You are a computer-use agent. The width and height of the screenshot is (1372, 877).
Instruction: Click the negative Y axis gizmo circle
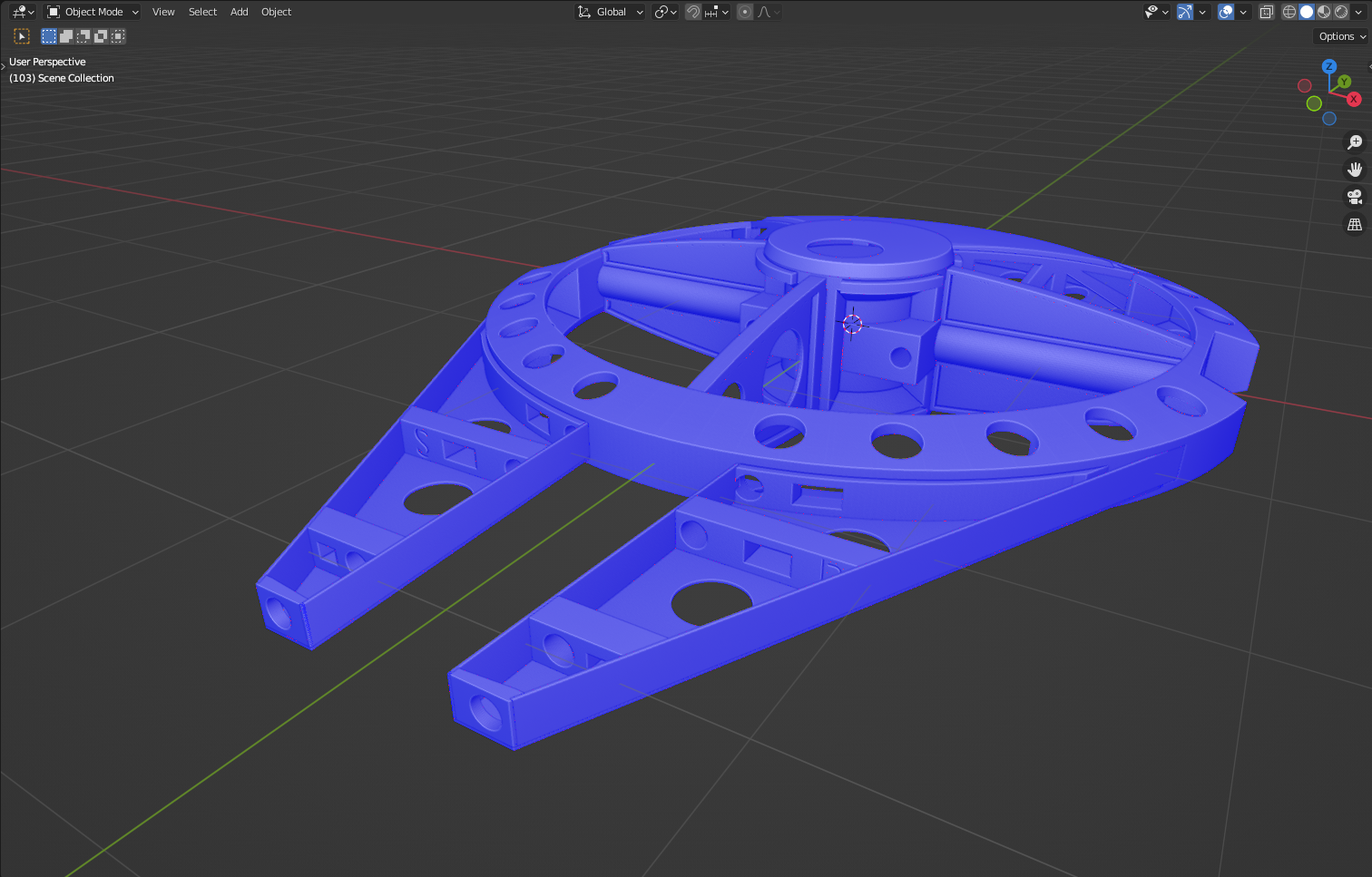coord(1314,103)
